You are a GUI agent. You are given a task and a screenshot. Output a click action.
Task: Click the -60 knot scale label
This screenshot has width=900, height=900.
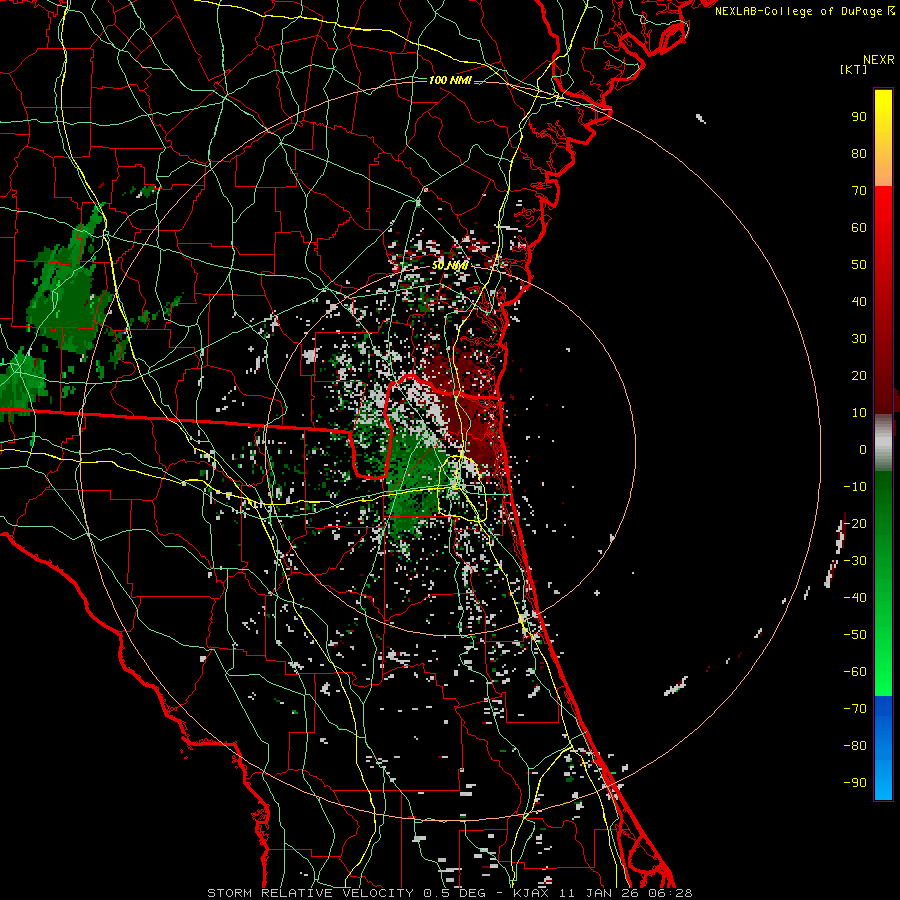(855, 672)
